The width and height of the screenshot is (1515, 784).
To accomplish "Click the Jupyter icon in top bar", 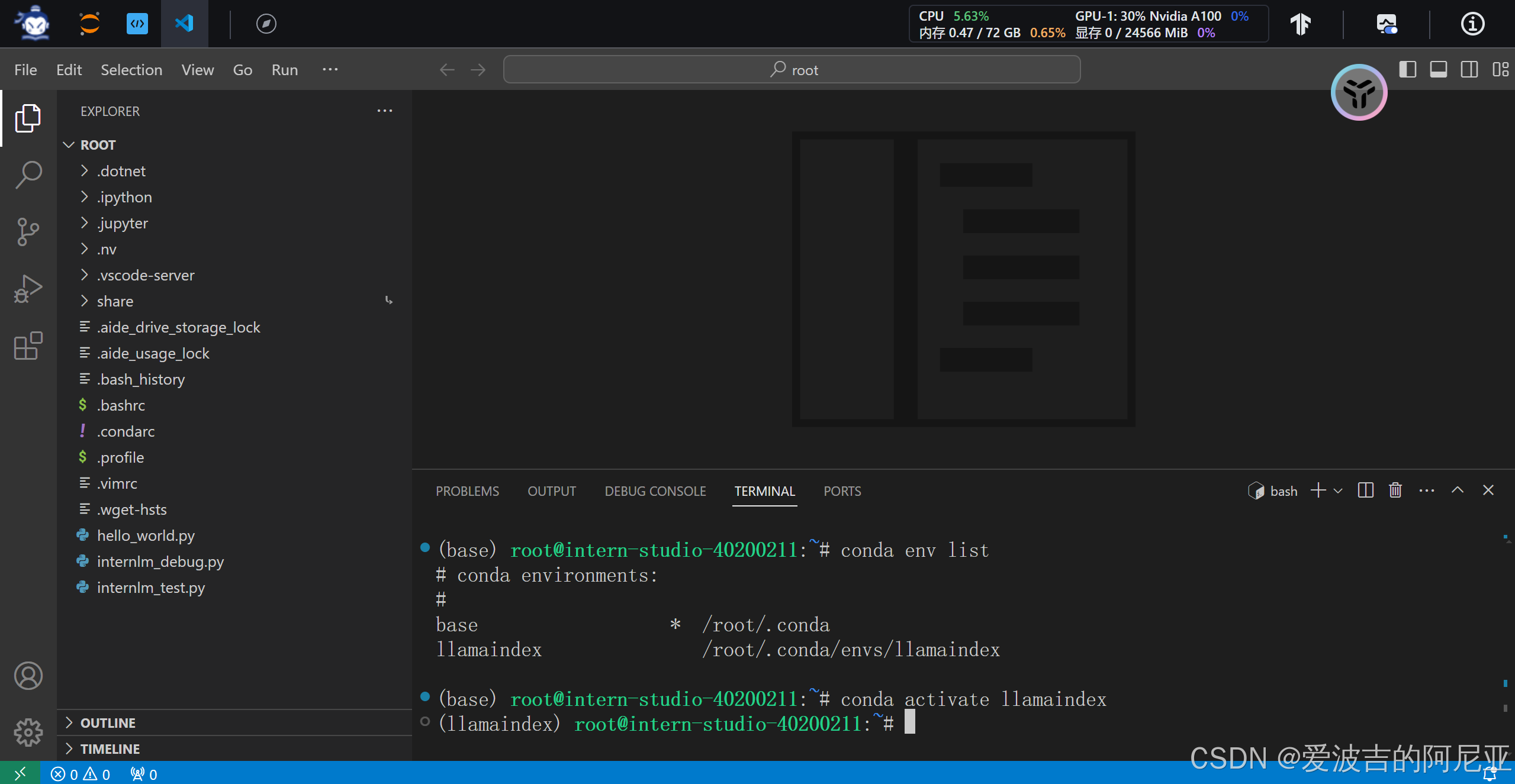I will coord(89,24).
